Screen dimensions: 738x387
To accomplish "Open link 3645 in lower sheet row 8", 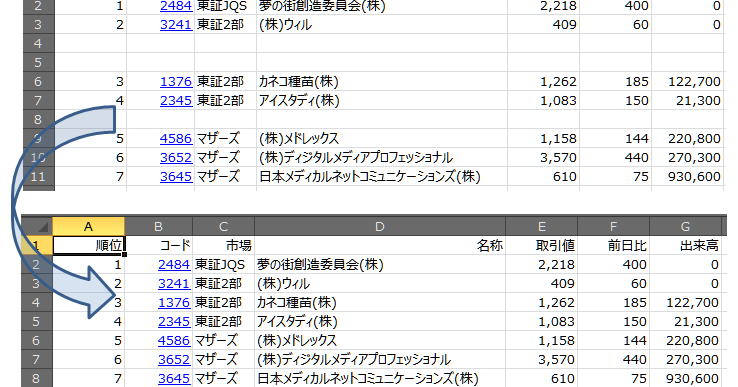I will (174, 379).
